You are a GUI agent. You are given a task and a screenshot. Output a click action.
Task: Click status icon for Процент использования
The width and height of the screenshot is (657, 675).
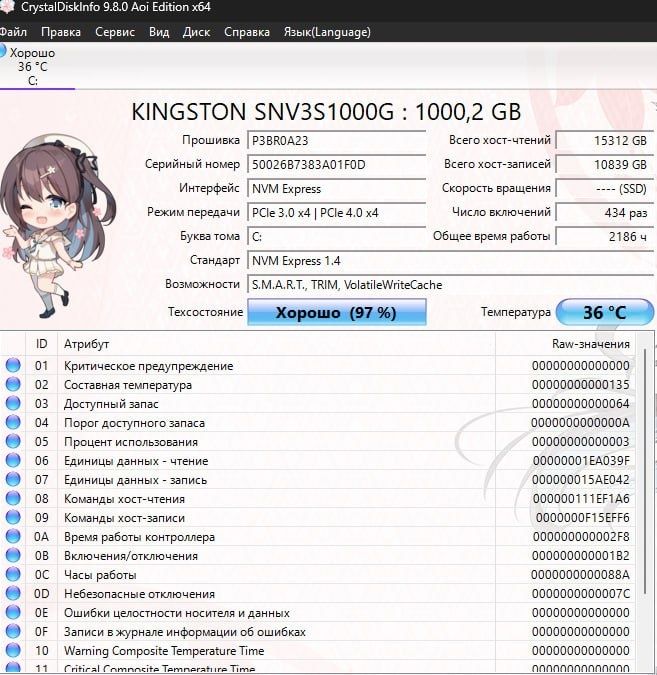pos(13,441)
